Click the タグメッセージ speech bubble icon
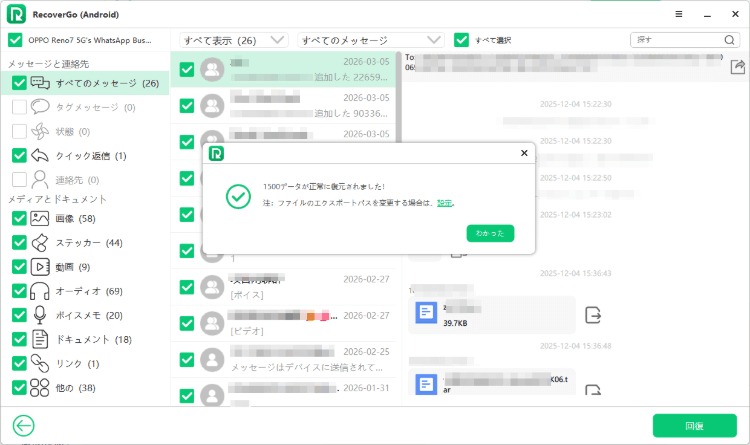 [x=40, y=107]
